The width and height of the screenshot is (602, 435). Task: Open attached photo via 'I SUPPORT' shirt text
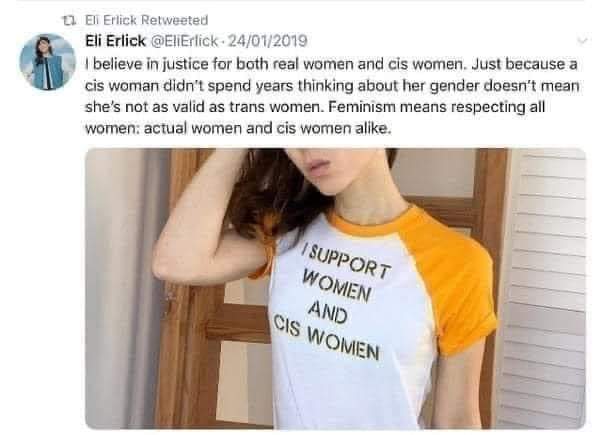click(346, 262)
